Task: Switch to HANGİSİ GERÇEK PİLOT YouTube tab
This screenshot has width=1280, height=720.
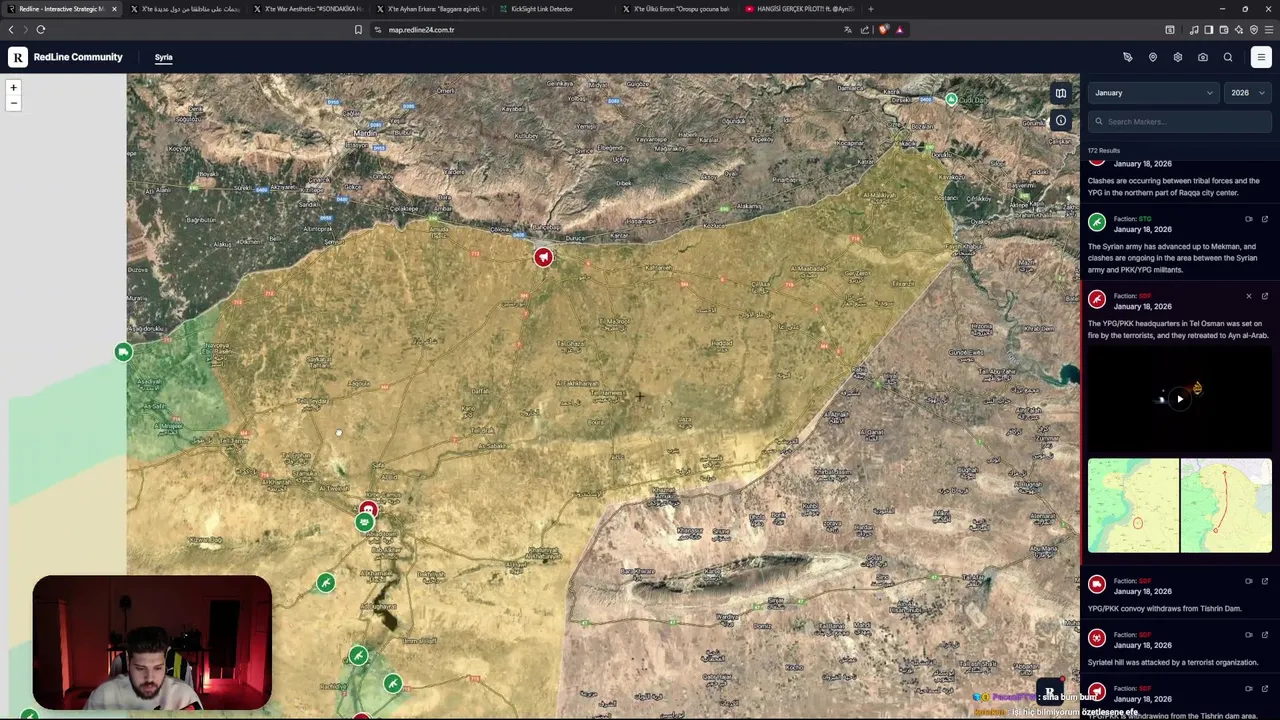Action: [x=802, y=9]
